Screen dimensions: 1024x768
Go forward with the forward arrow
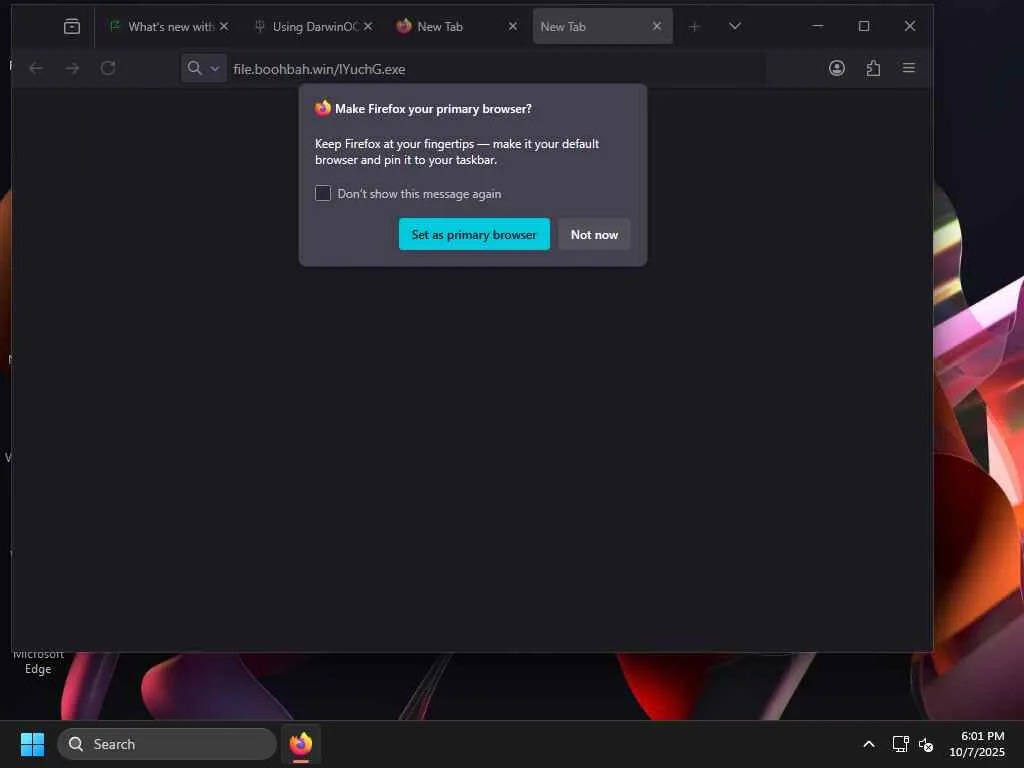(72, 68)
